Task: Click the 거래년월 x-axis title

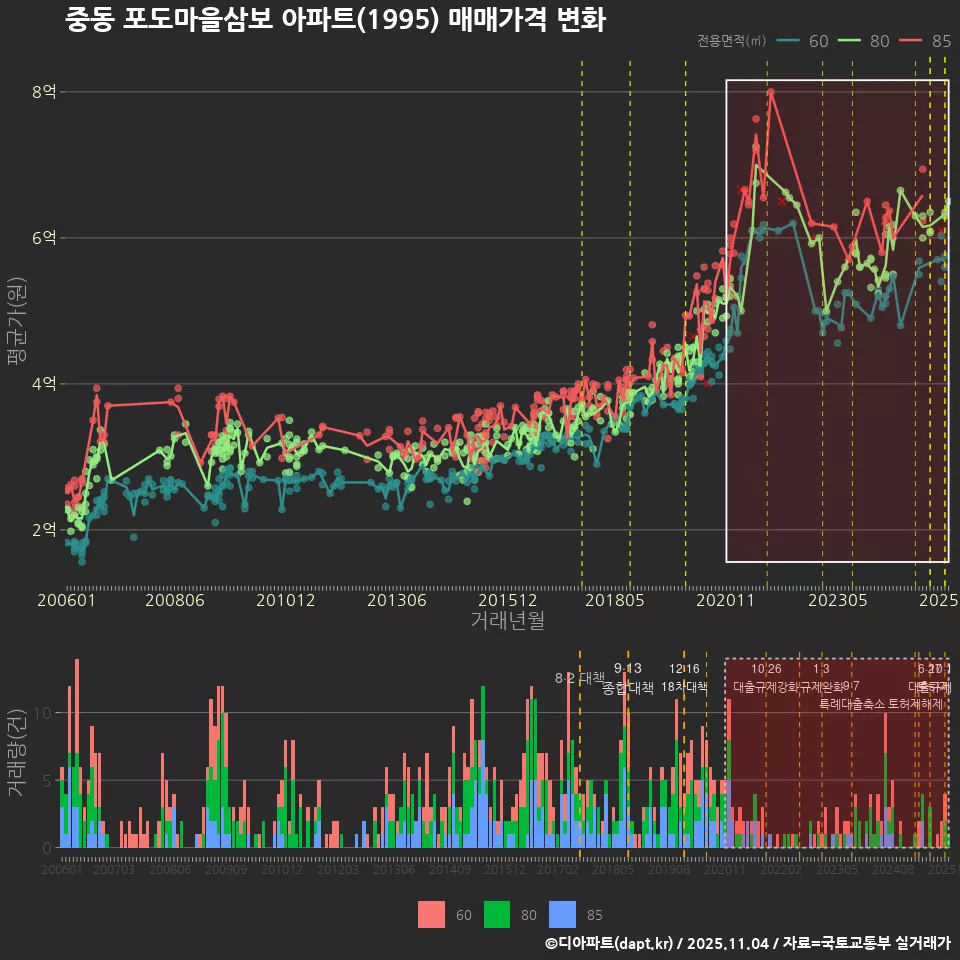Action: click(x=507, y=620)
